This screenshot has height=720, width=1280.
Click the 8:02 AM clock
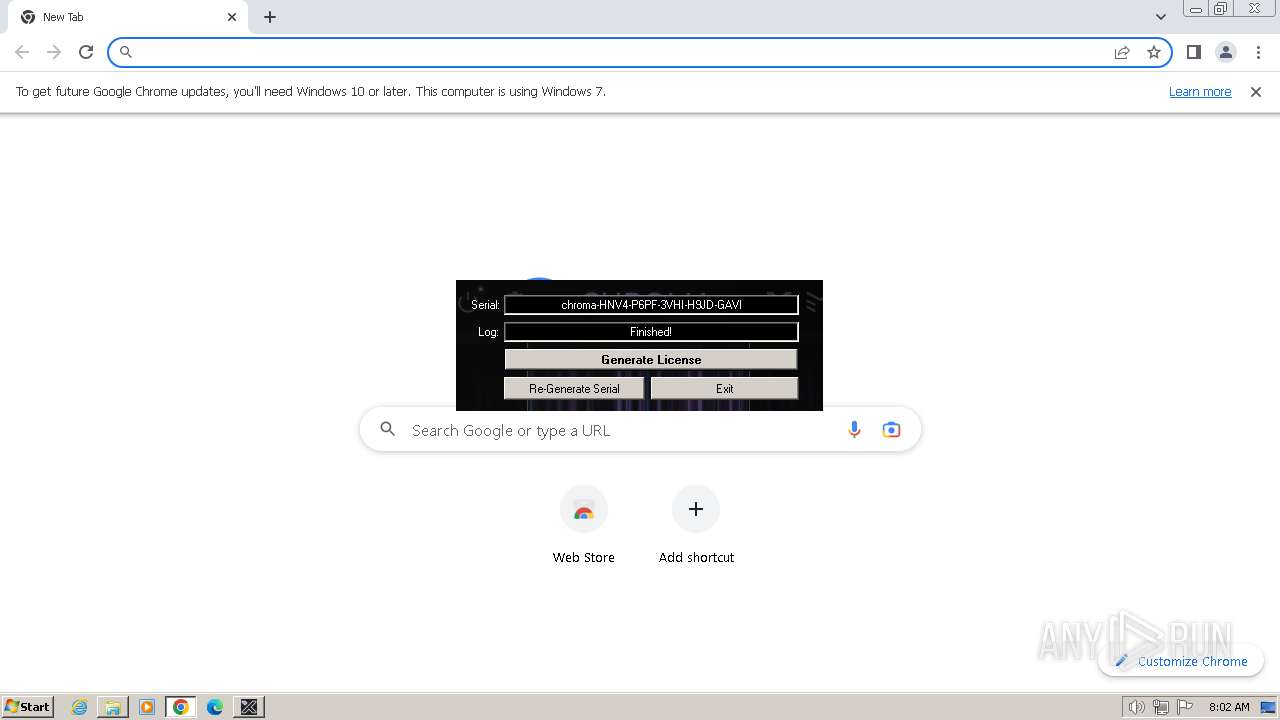pyautogui.click(x=1229, y=707)
